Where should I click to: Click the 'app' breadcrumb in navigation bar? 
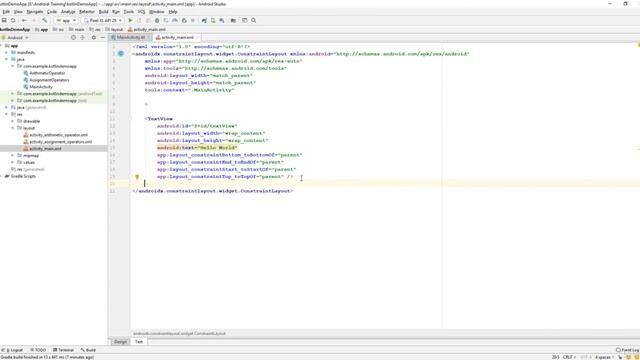(x=44, y=29)
